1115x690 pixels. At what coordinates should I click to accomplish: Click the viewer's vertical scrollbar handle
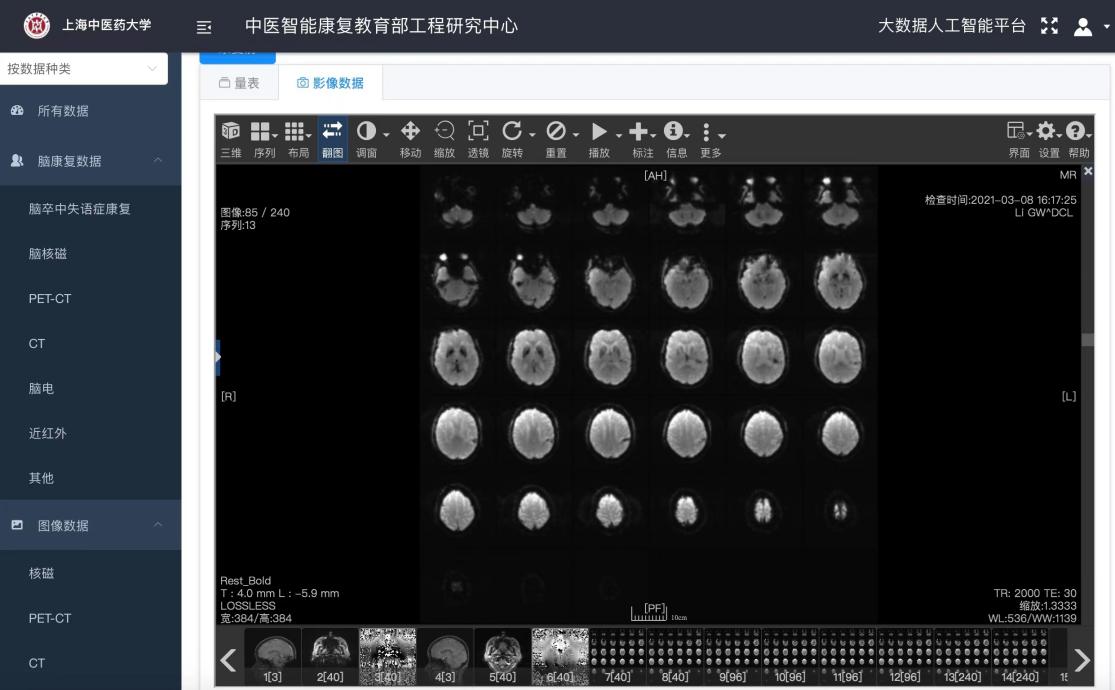pos(1088,339)
